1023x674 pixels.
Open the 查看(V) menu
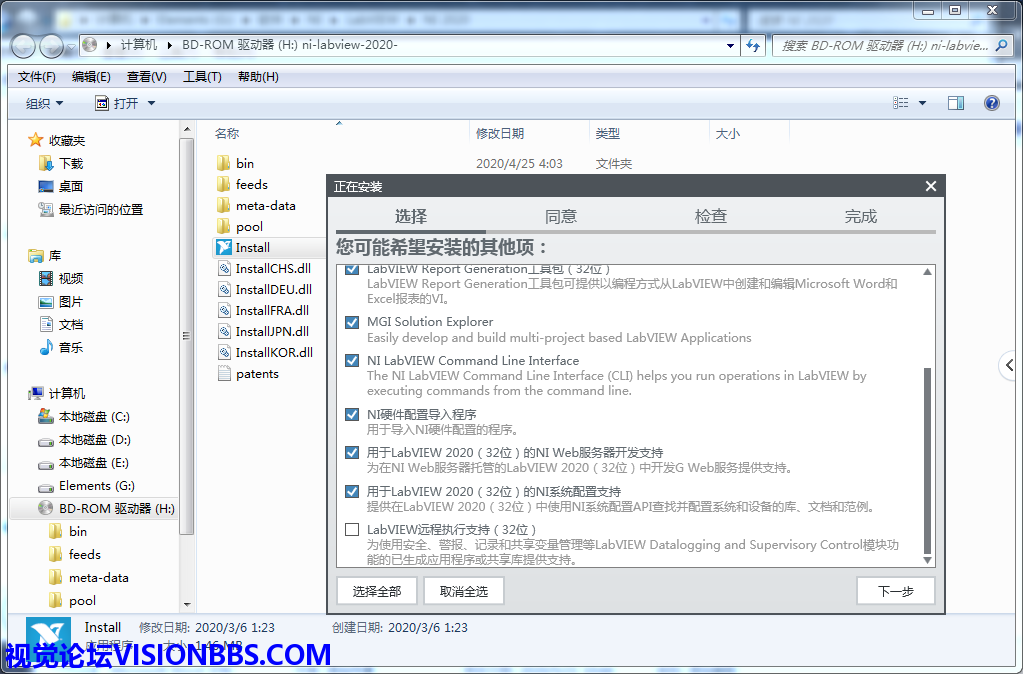coord(147,77)
